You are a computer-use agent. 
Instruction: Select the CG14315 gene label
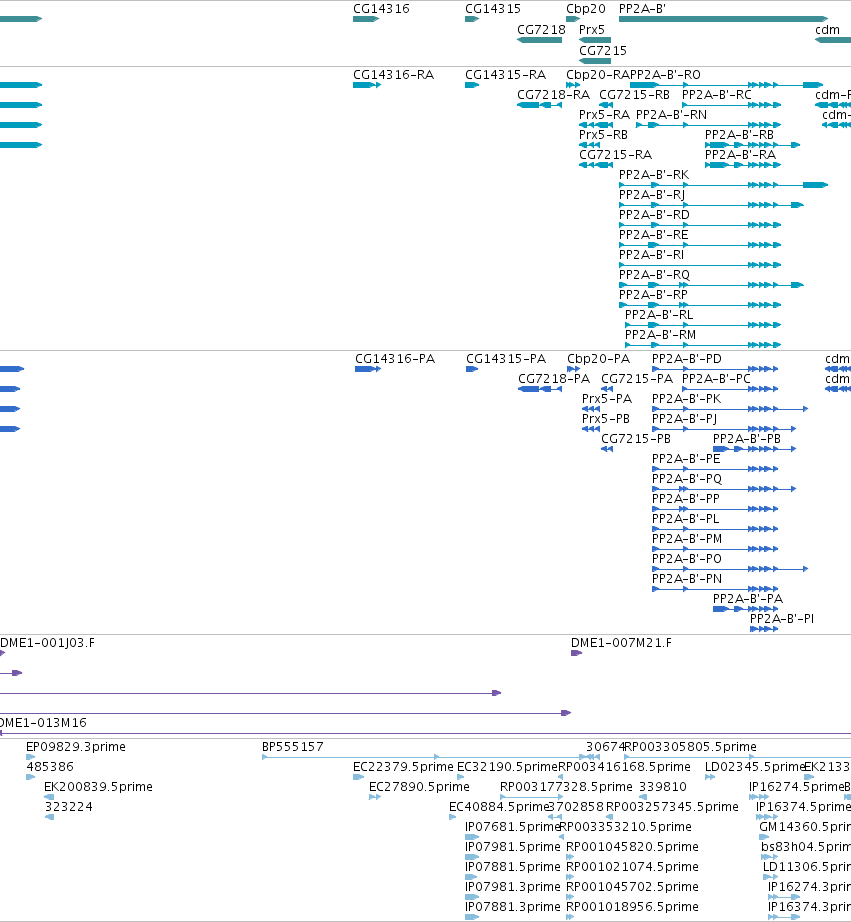493,9
